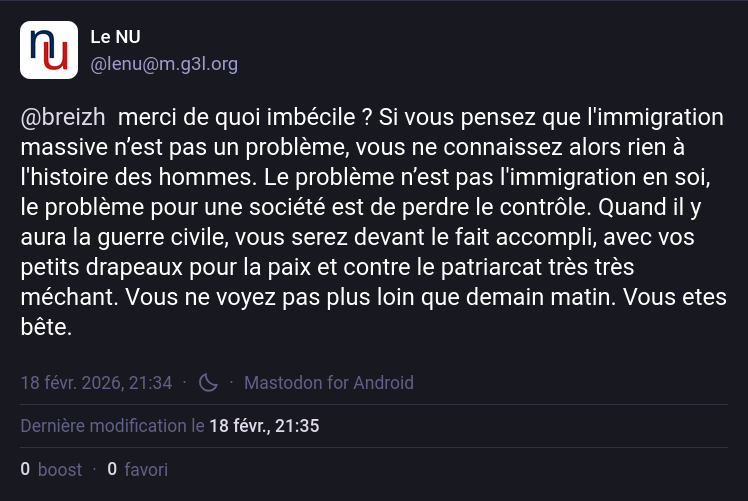
Task: Click the boost count number
Action: tap(25, 469)
